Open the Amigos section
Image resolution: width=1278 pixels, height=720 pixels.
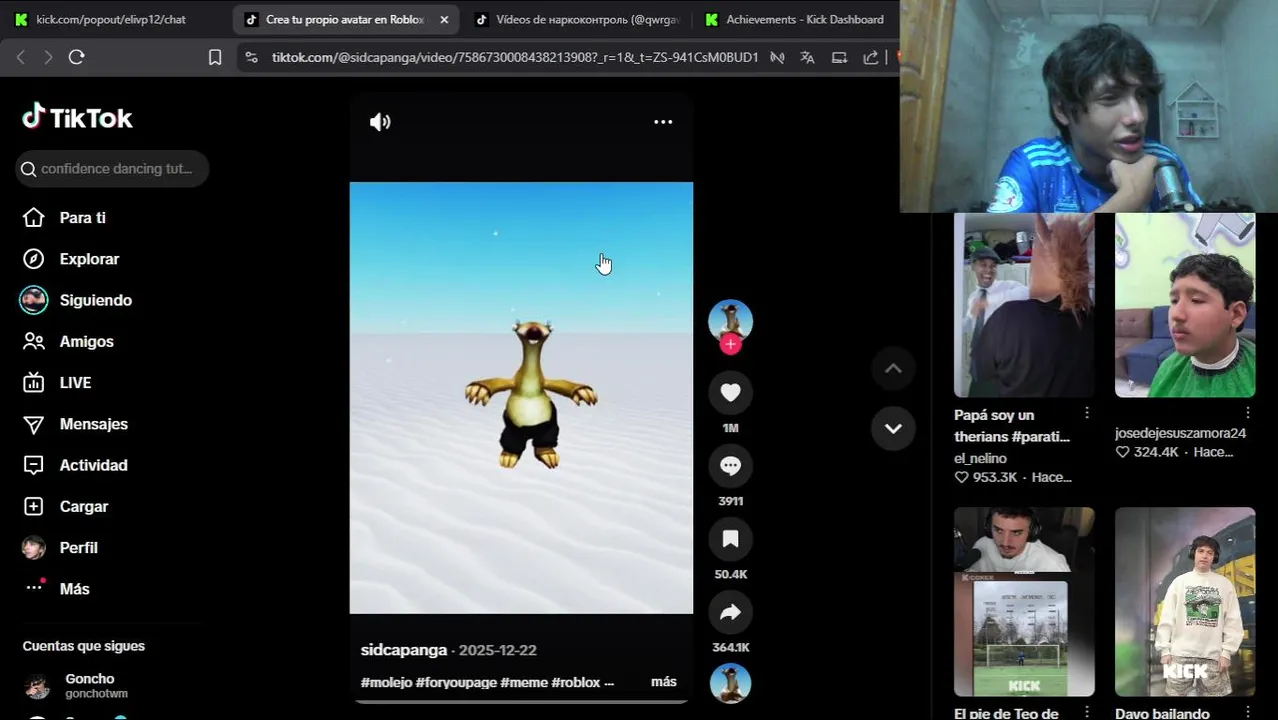tap(86, 342)
